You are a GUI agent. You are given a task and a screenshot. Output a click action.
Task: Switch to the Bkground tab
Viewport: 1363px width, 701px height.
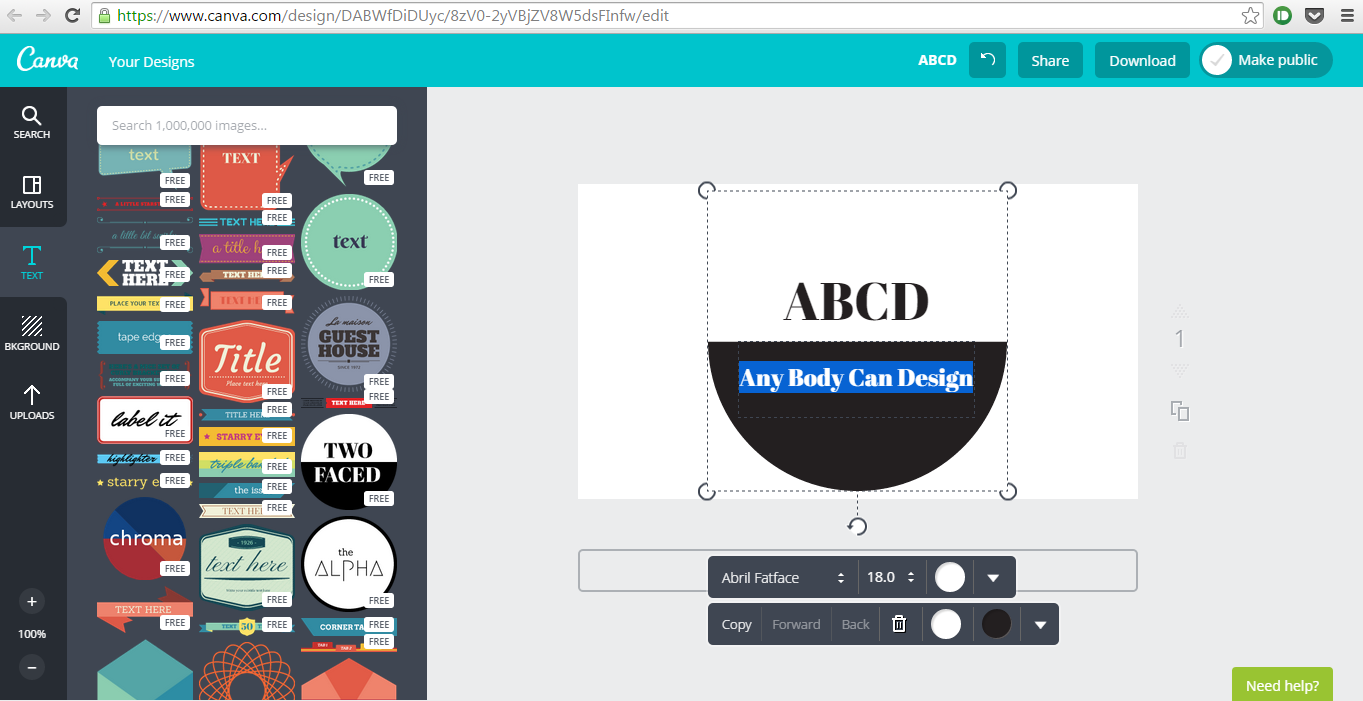(32, 333)
